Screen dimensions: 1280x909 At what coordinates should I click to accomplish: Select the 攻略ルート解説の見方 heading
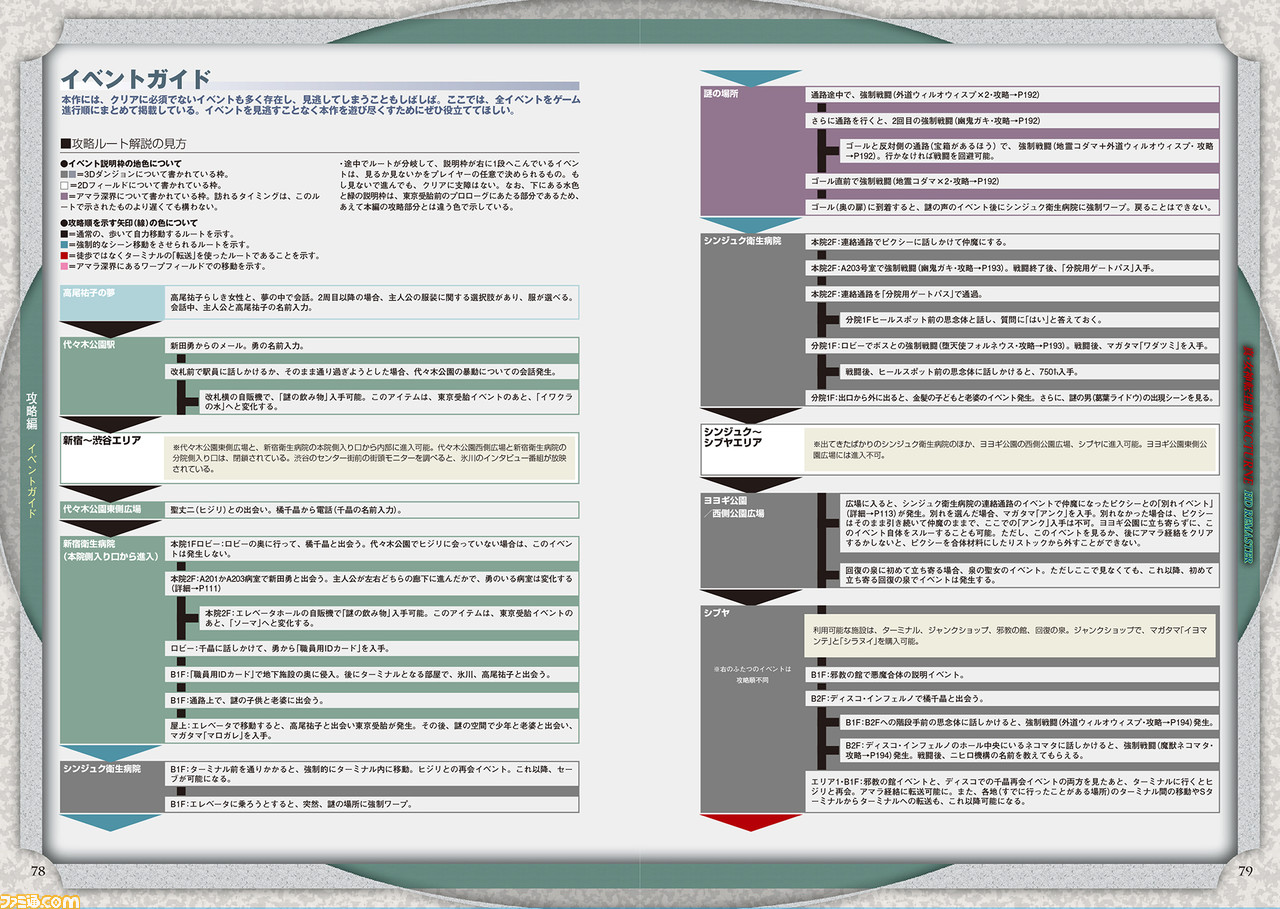tap(124, 144)
